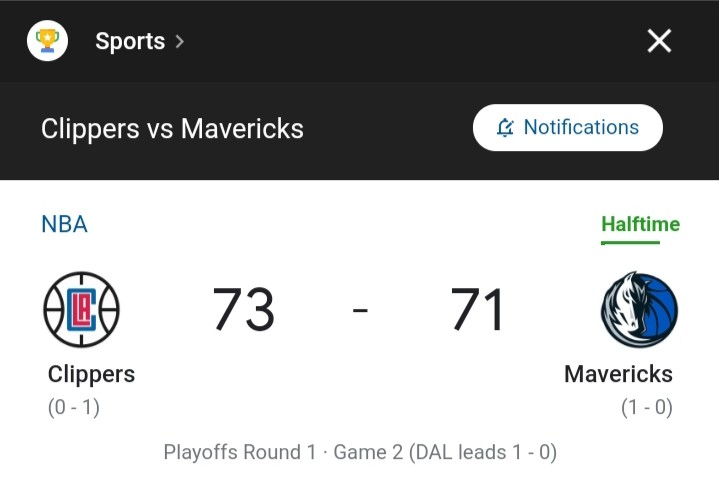Image resolution: width=719 pixels, height=487 pixels.
Task: Expand the chevron next to Sports
Action: (x=180, y=42)
